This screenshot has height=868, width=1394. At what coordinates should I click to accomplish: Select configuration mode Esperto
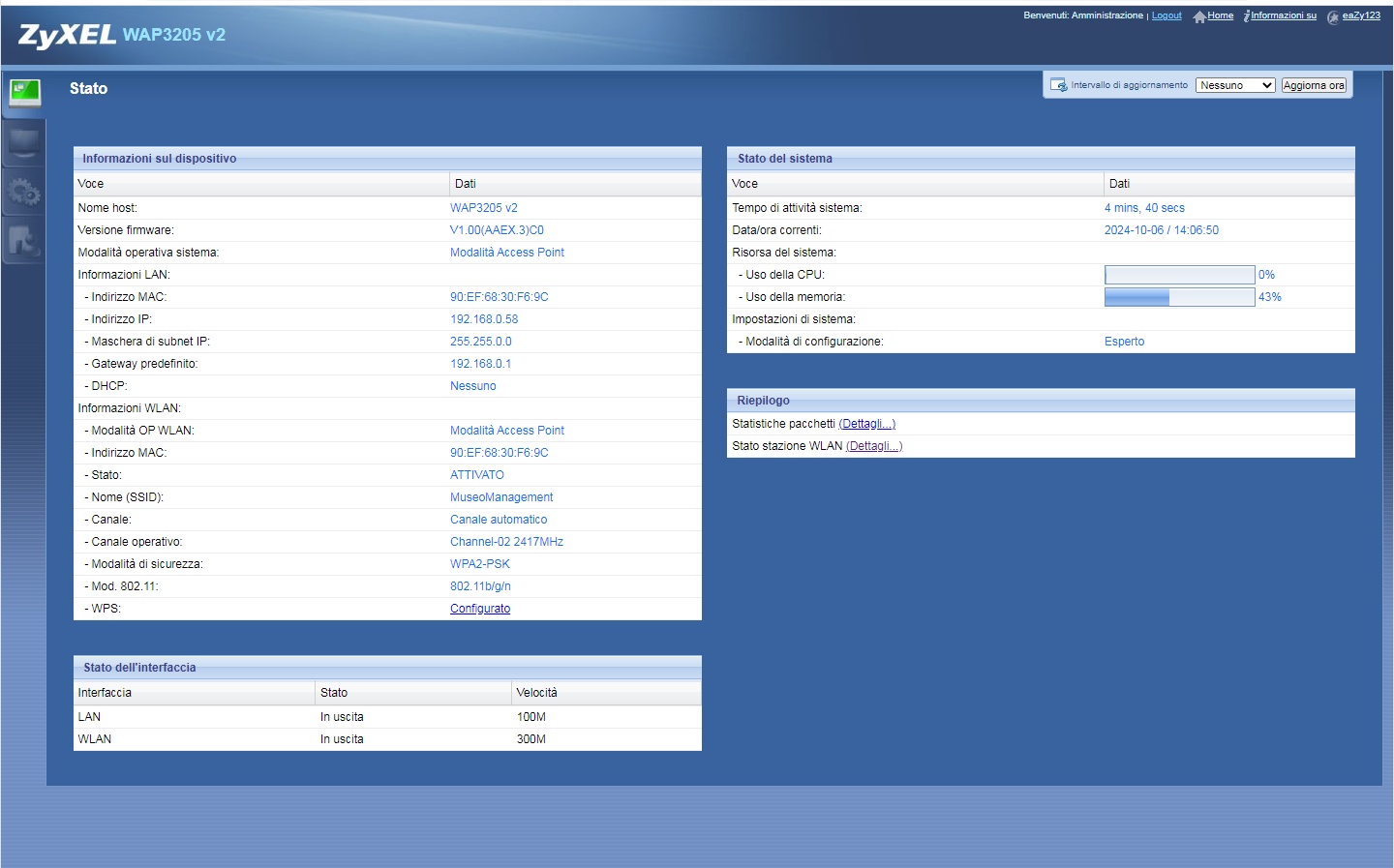click(1124, 342)
